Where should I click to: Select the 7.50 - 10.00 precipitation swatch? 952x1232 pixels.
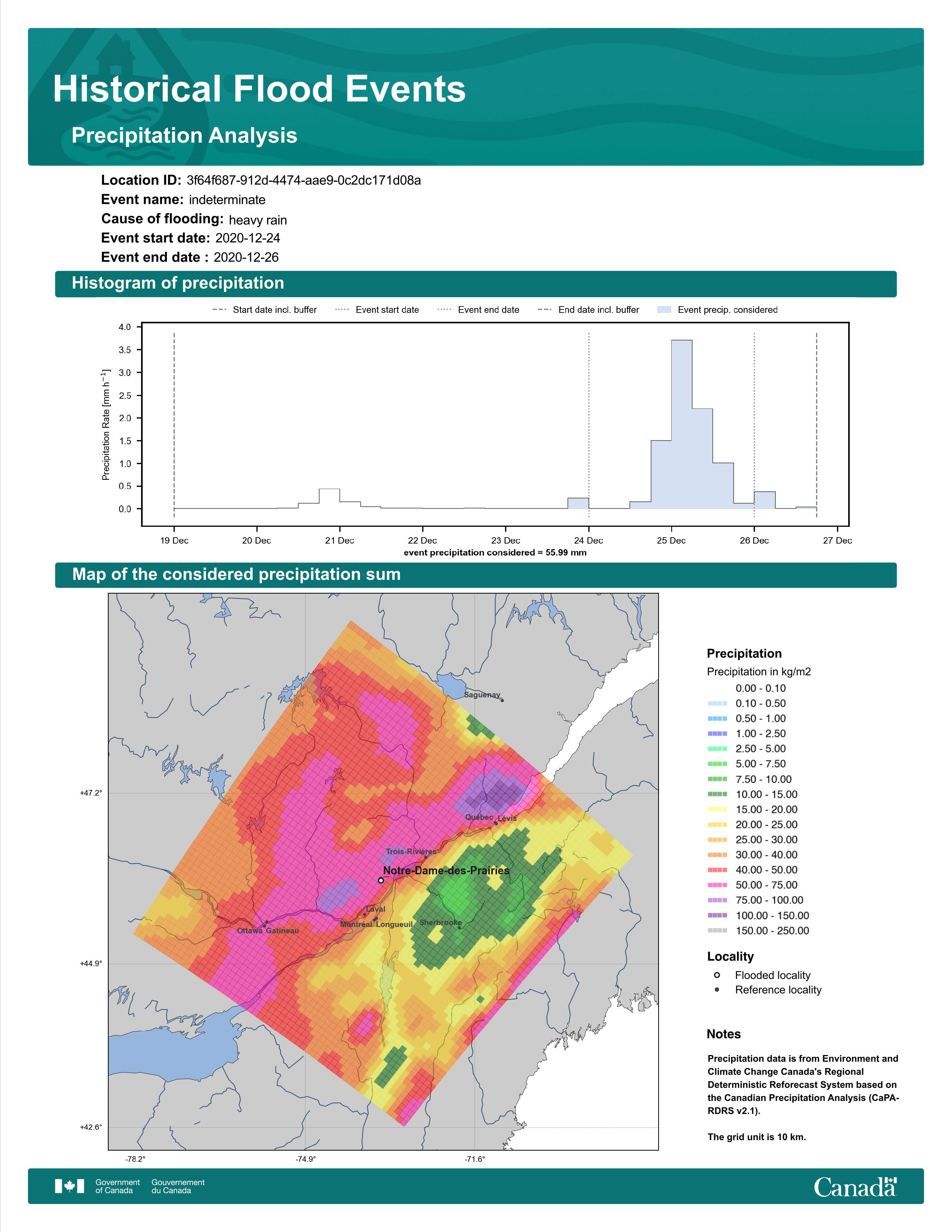pos(718,779)
